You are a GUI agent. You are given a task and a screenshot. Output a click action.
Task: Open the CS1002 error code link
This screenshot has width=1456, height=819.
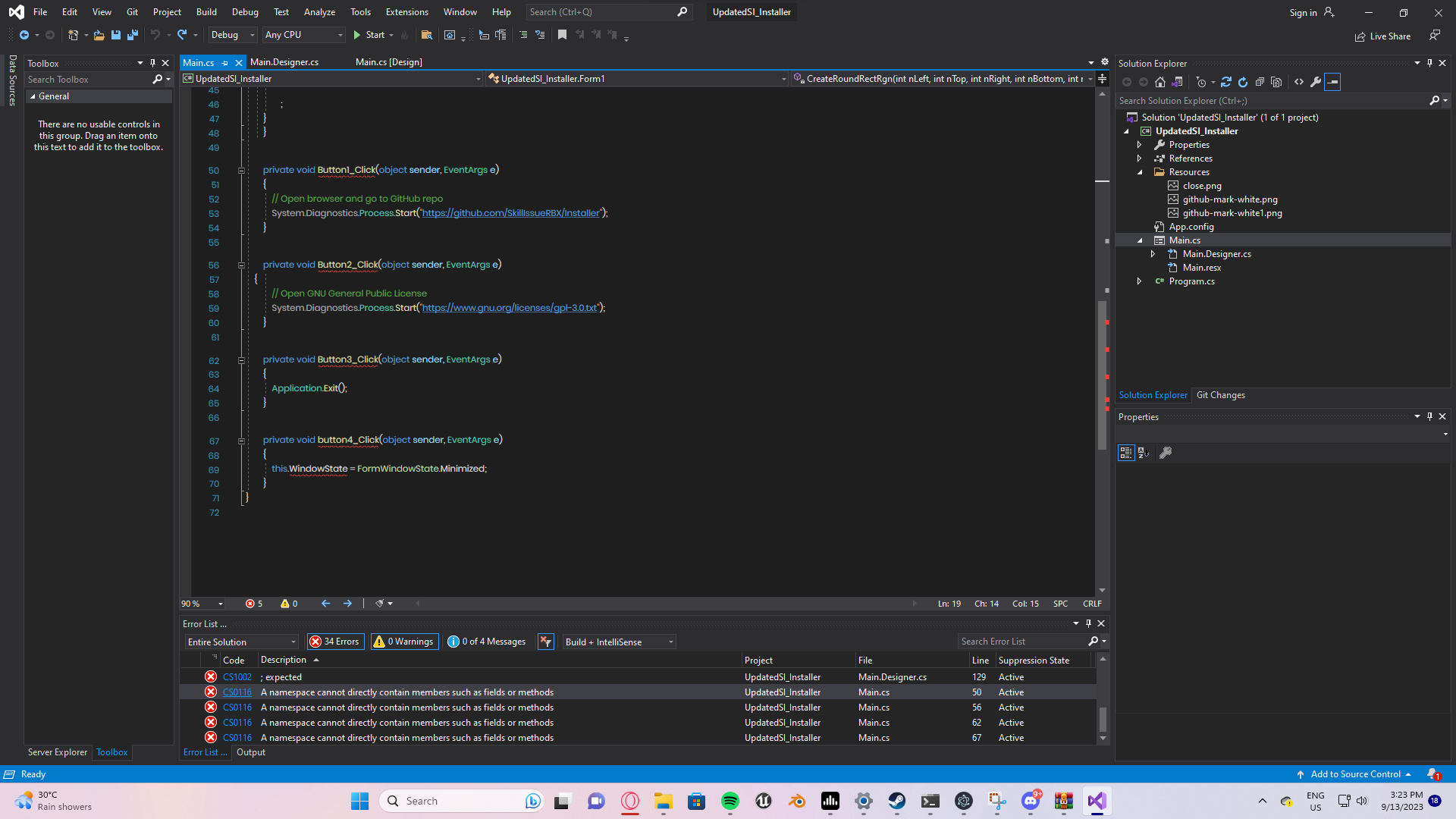(x=237, y=677)
